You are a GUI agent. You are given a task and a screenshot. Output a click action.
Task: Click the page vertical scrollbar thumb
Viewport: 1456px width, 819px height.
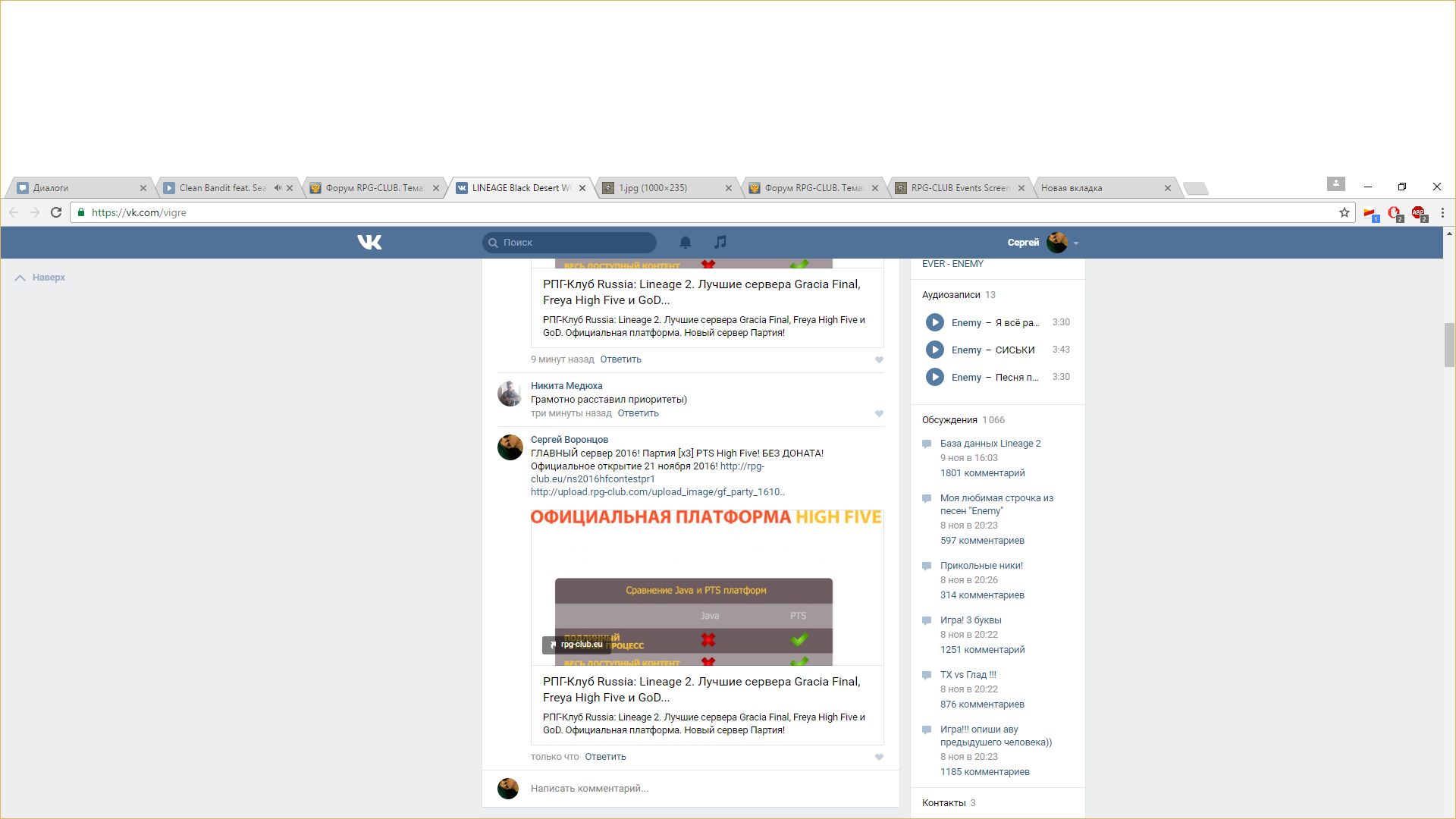pyautogui.click(x=1449, y=345)
